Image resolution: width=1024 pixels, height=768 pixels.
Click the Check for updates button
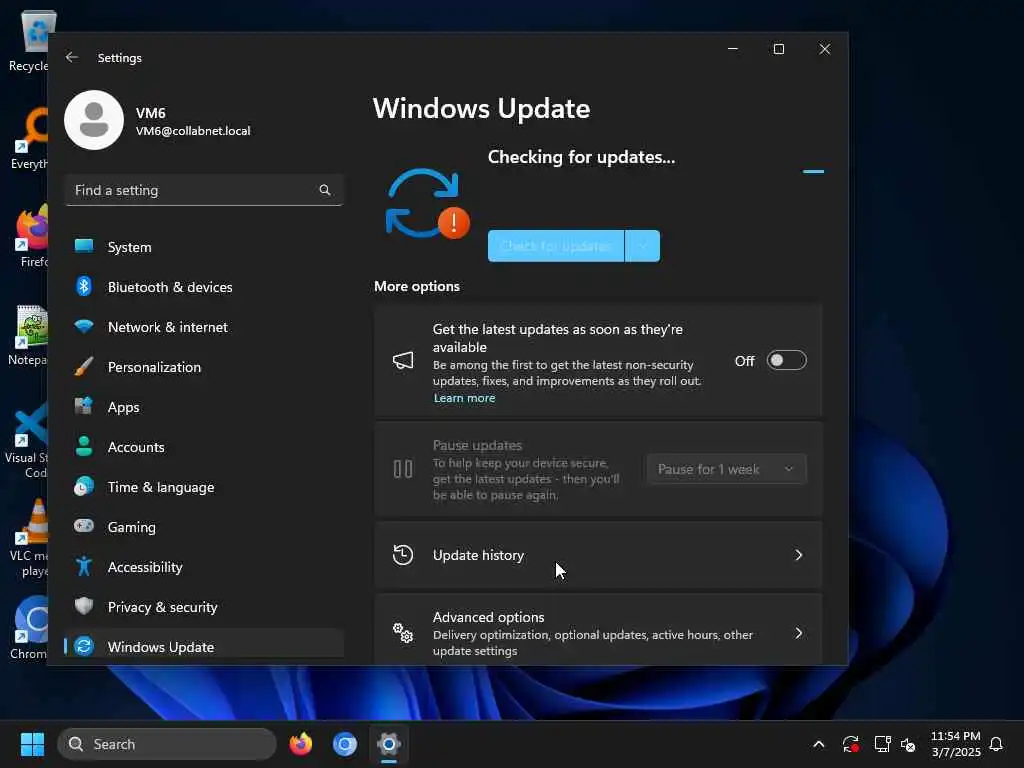[556, 246]
